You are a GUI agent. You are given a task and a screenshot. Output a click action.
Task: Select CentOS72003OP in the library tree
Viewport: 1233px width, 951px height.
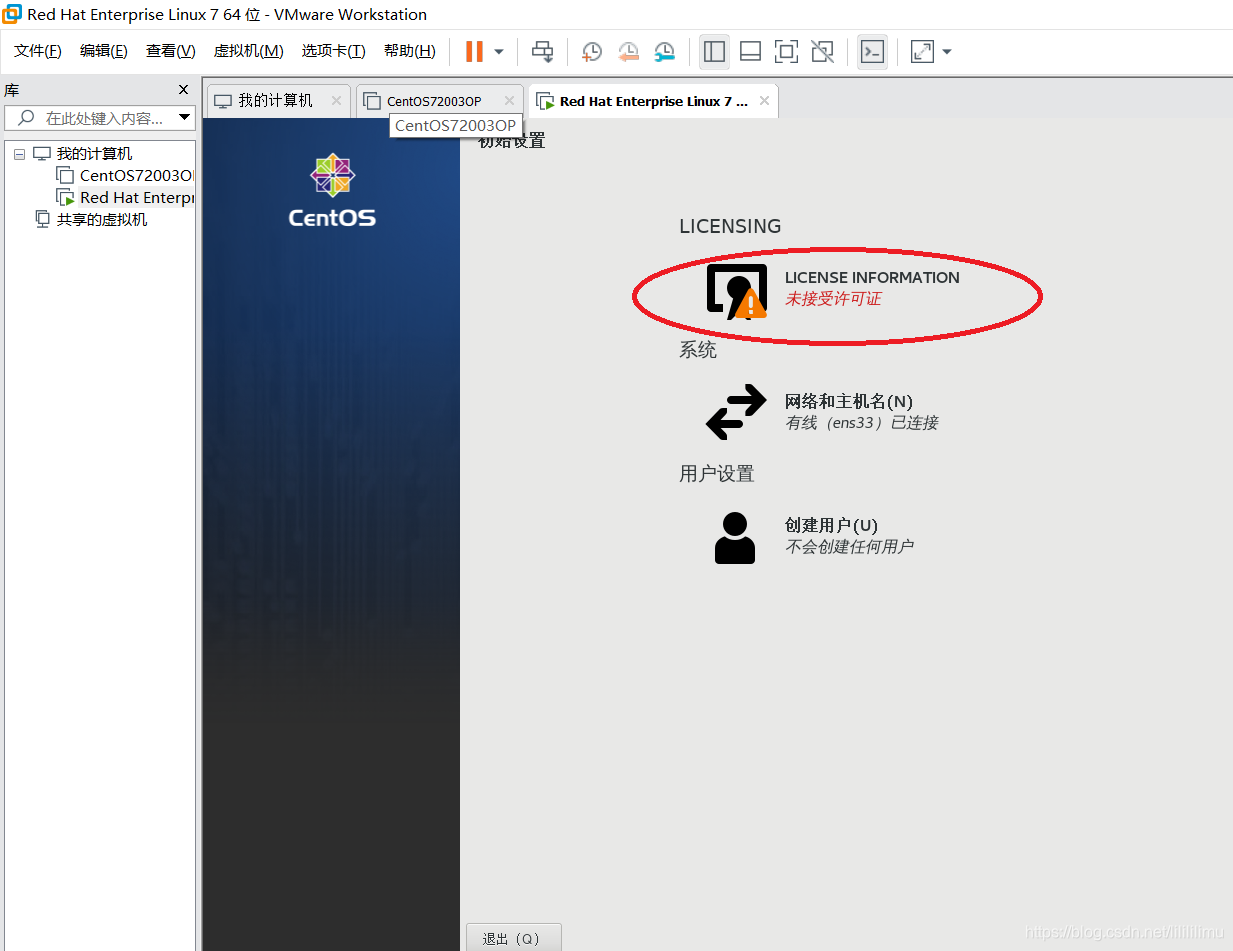136,176
